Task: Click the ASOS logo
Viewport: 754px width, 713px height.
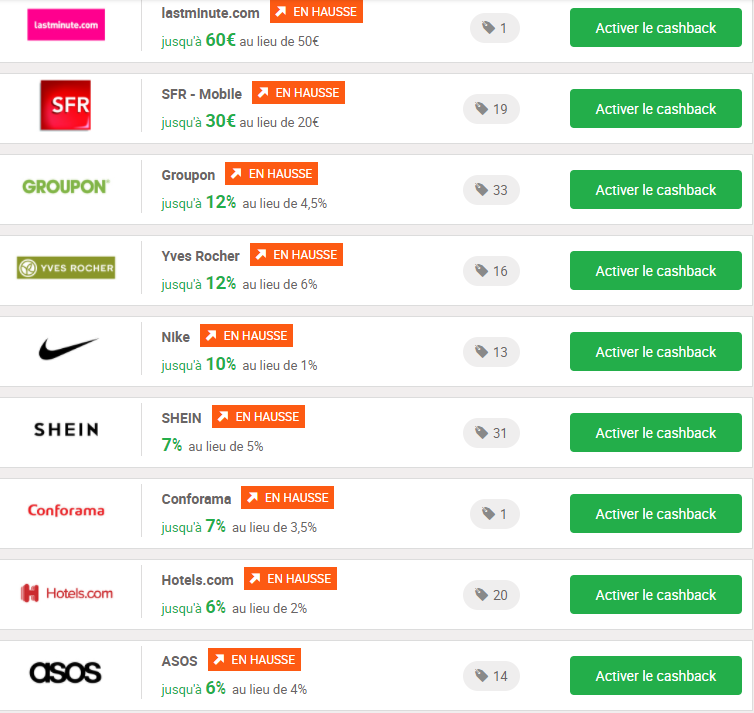Action: tap(65, 672)
